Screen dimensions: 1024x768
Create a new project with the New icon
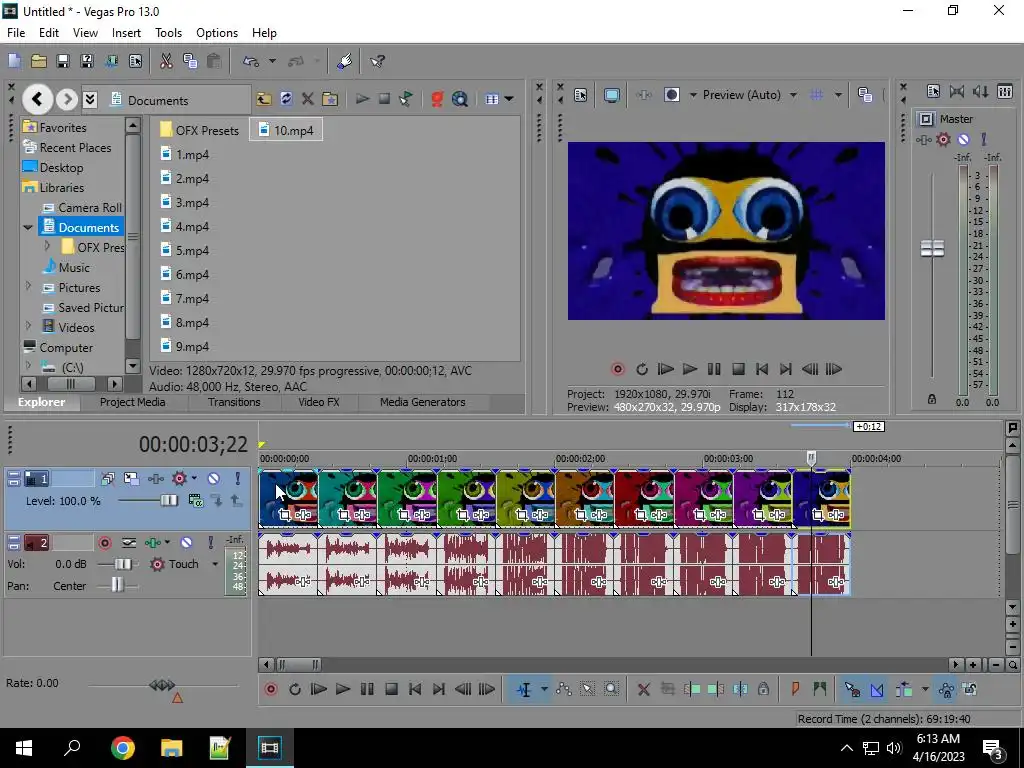(14, 61)
